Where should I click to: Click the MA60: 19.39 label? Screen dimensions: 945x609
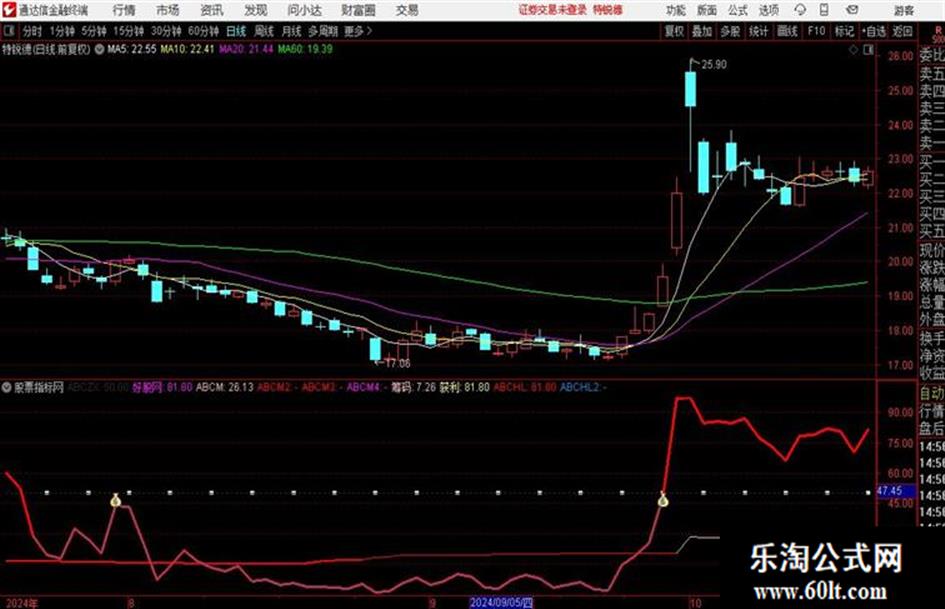pos(305,49)
